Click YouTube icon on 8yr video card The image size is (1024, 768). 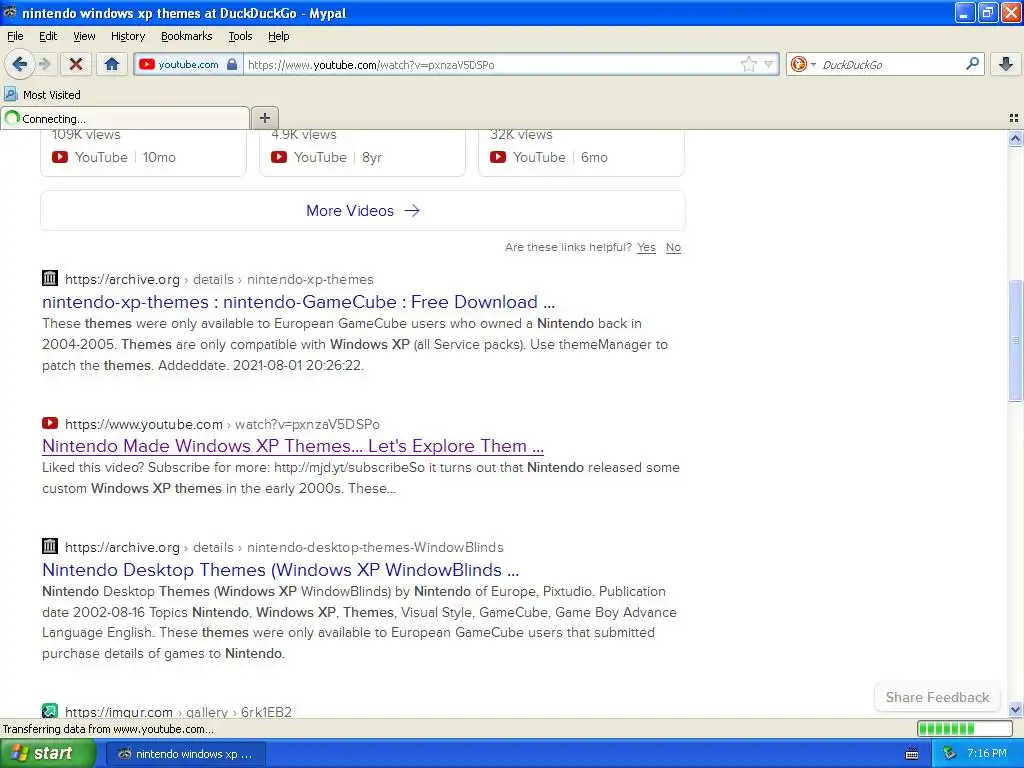(x=279, y=157)
